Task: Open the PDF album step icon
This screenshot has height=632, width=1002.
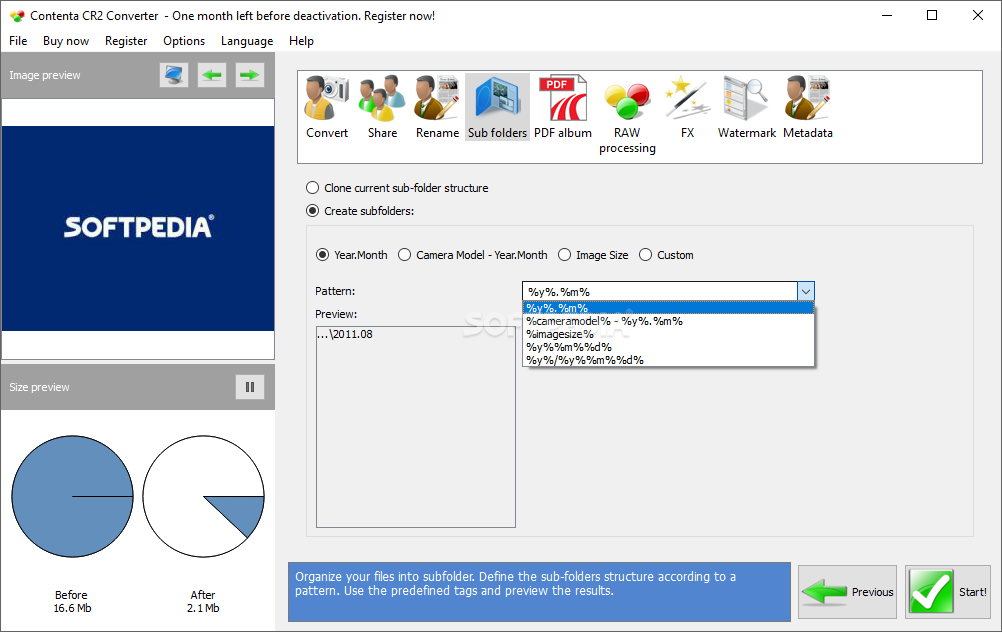Action: point(562,107)
